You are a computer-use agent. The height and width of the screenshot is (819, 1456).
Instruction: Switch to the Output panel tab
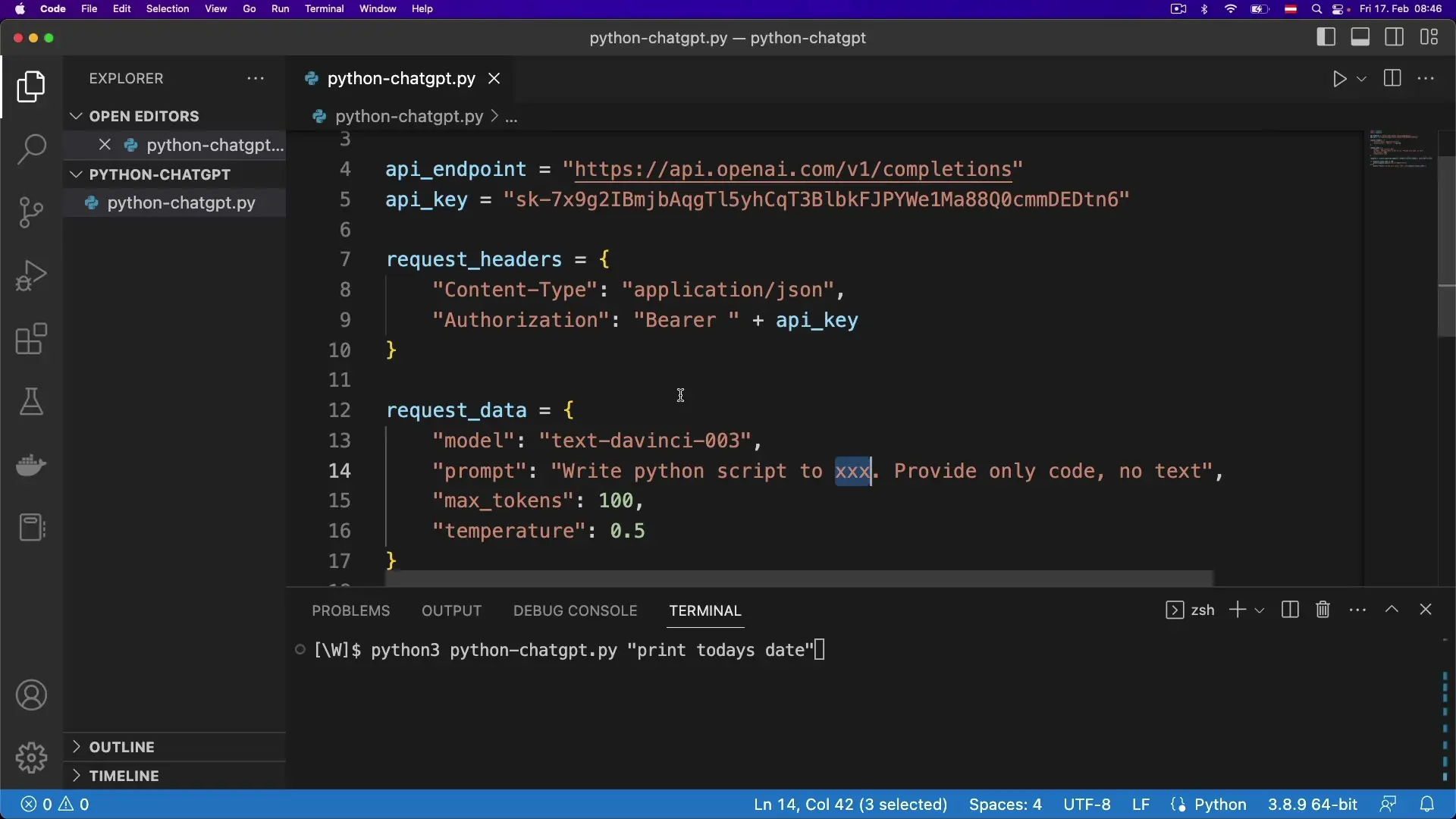(x=452, y=611)
